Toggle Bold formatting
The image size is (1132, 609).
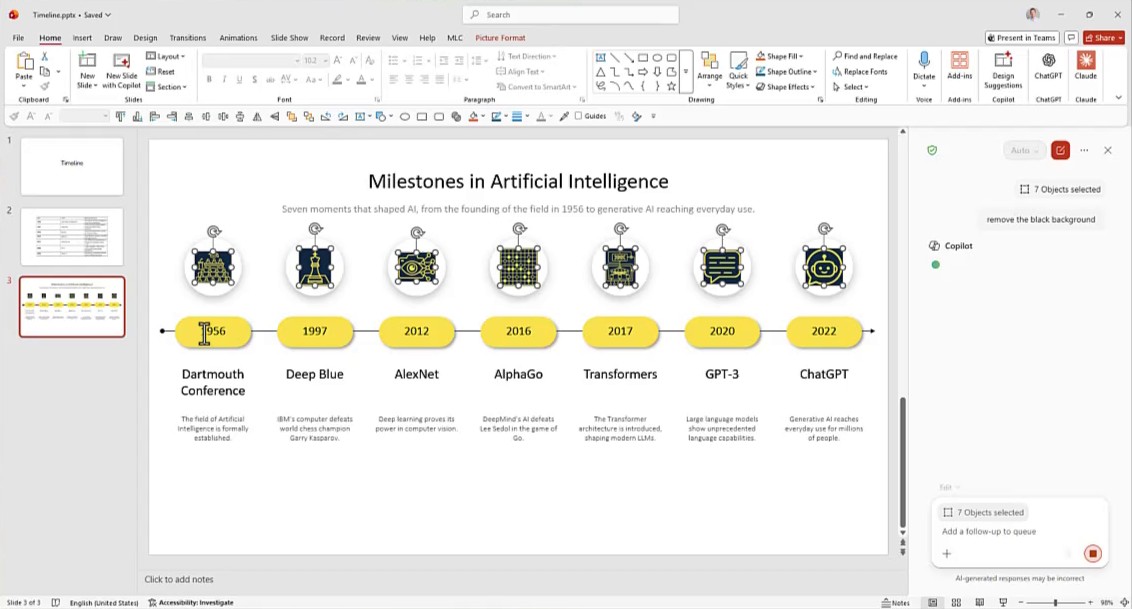(x=209, y=79)
